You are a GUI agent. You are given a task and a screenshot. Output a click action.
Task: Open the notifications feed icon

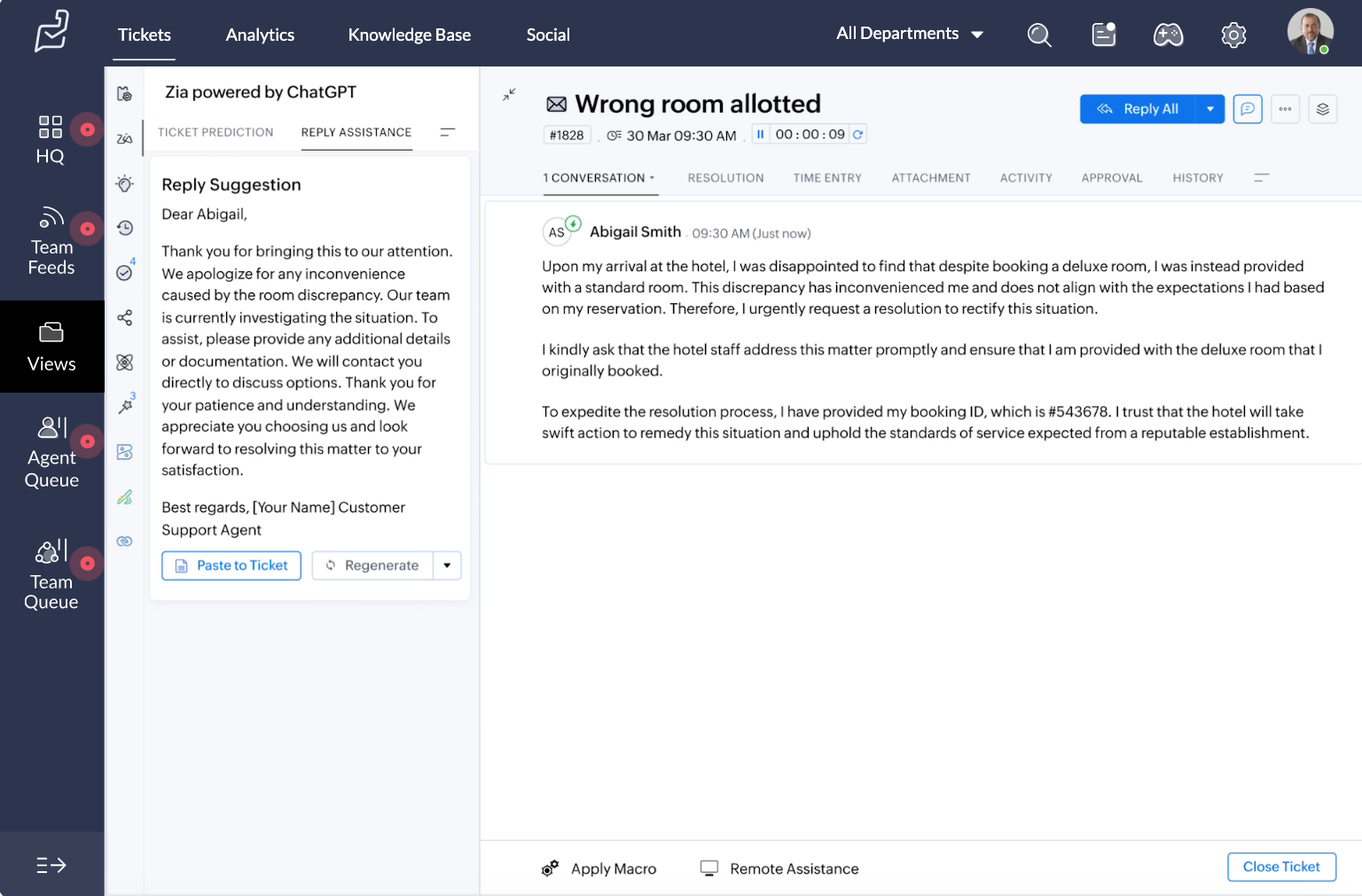point(1103,34)
